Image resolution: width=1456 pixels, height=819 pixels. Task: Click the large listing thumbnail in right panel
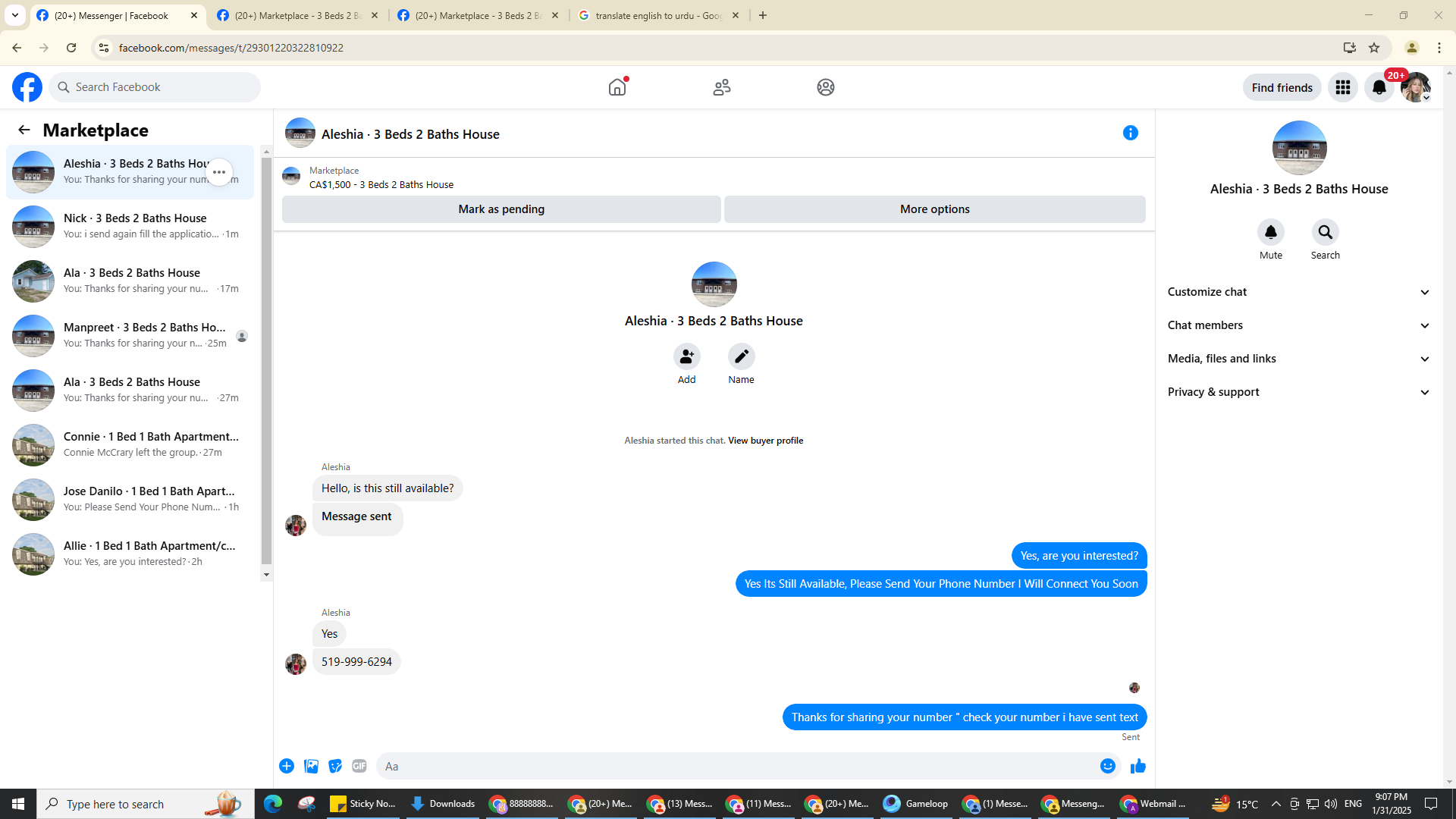1300,148
